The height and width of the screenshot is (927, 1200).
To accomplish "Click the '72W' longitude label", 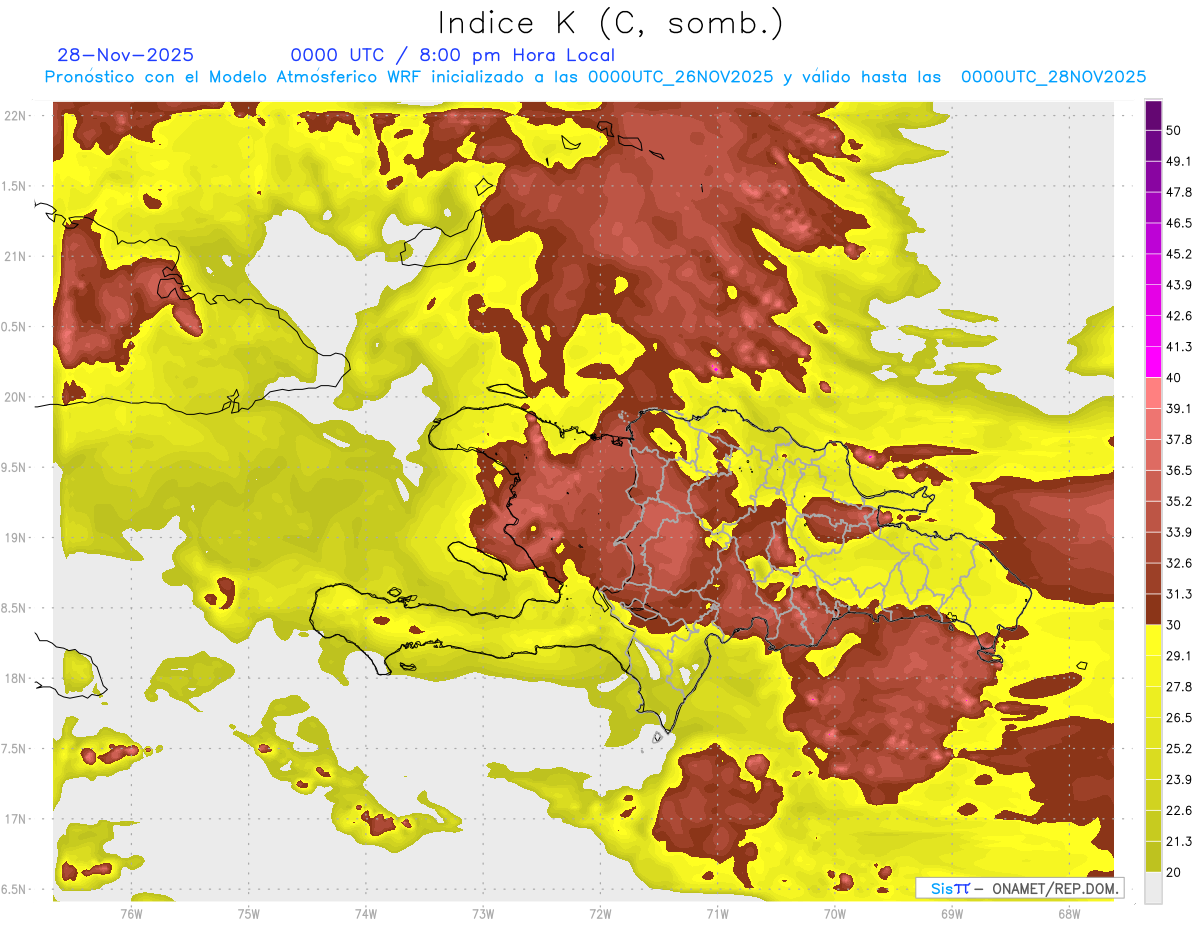I will 600,913.
